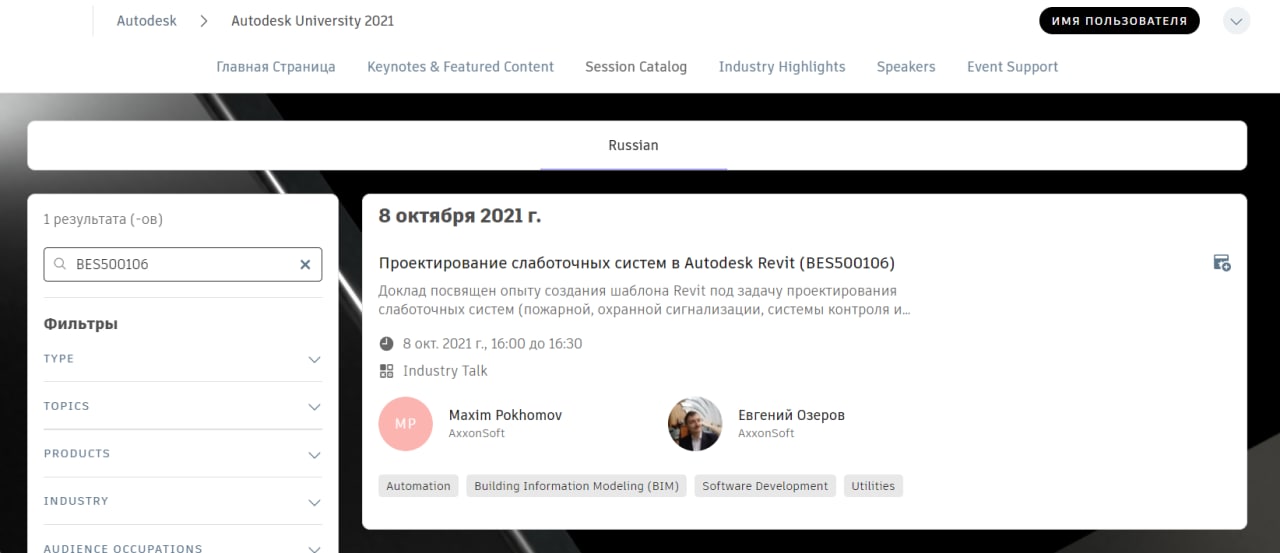The height and width of the screenshot is (553, 1280).
Task: Click the Utilities tag
Action: (873, 486)
